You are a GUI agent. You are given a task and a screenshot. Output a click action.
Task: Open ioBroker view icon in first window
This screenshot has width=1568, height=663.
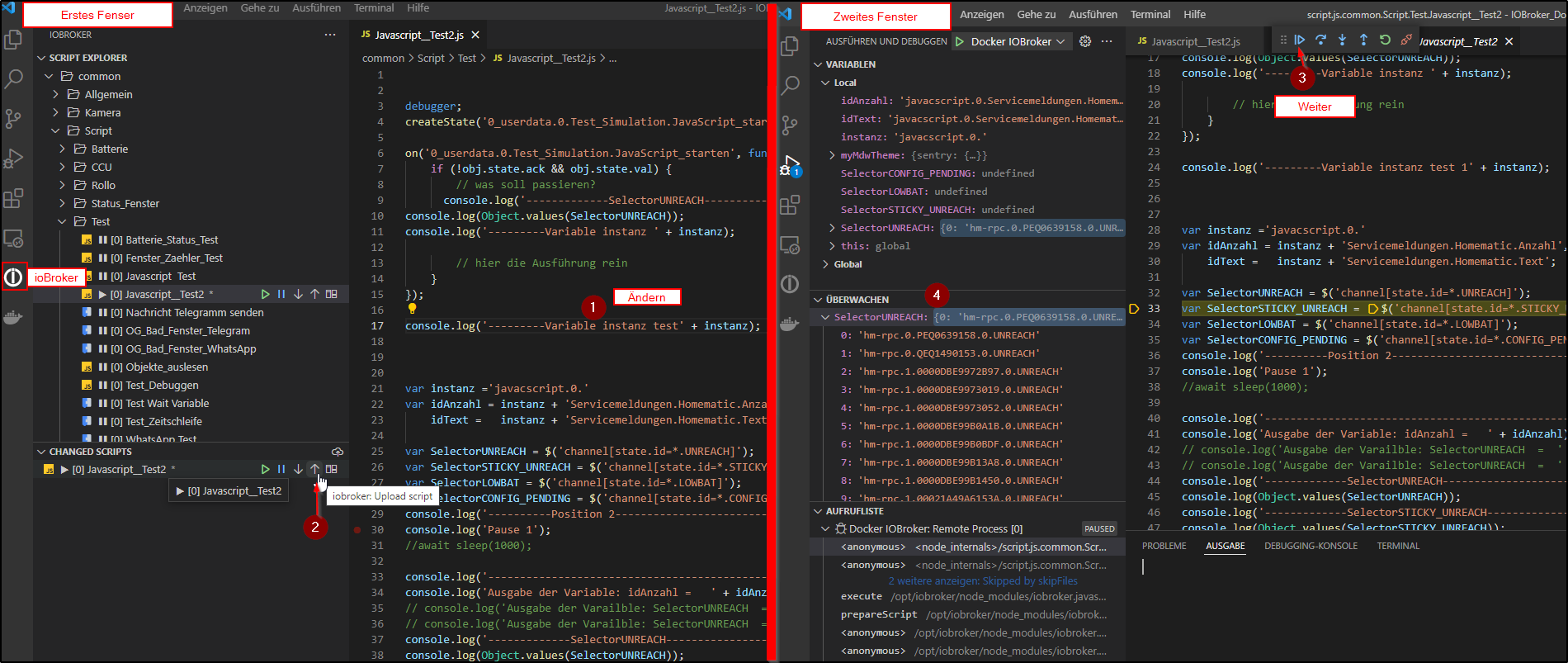pos(13,277)
